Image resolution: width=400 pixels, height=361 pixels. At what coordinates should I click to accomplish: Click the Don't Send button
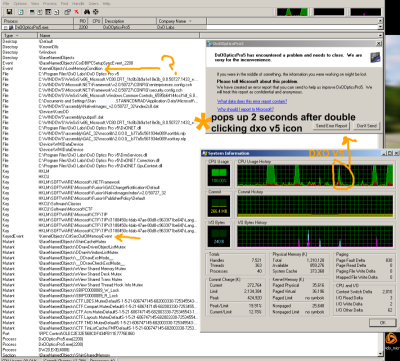coord(367,126)
